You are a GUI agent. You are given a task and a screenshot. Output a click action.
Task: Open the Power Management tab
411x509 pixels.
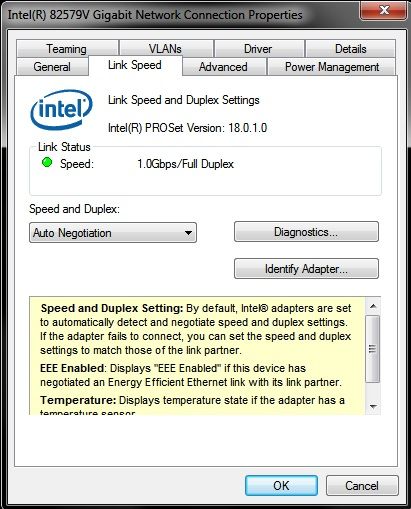click(332, 67)
